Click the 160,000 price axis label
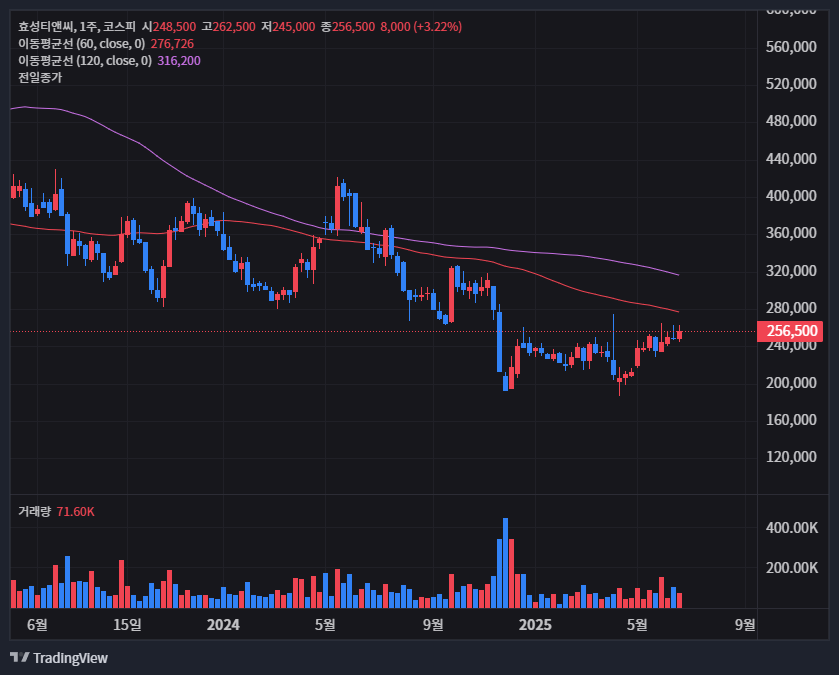Image resolution: width=839 pixels, height=675 pixels. pyautogui.click(x=791, y=419)
